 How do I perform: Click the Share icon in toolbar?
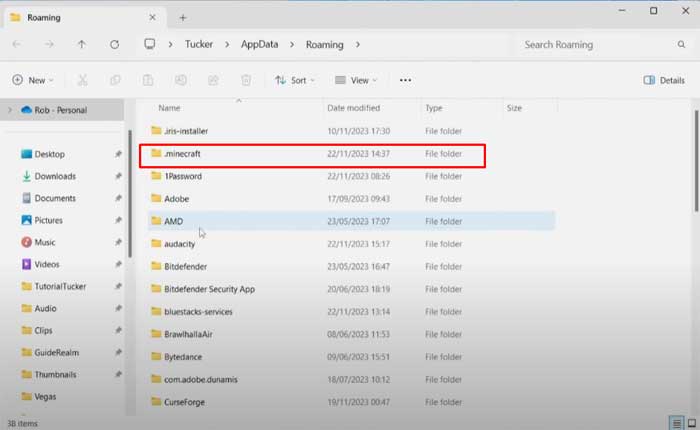pyautogui.click(x=213, y=80)
